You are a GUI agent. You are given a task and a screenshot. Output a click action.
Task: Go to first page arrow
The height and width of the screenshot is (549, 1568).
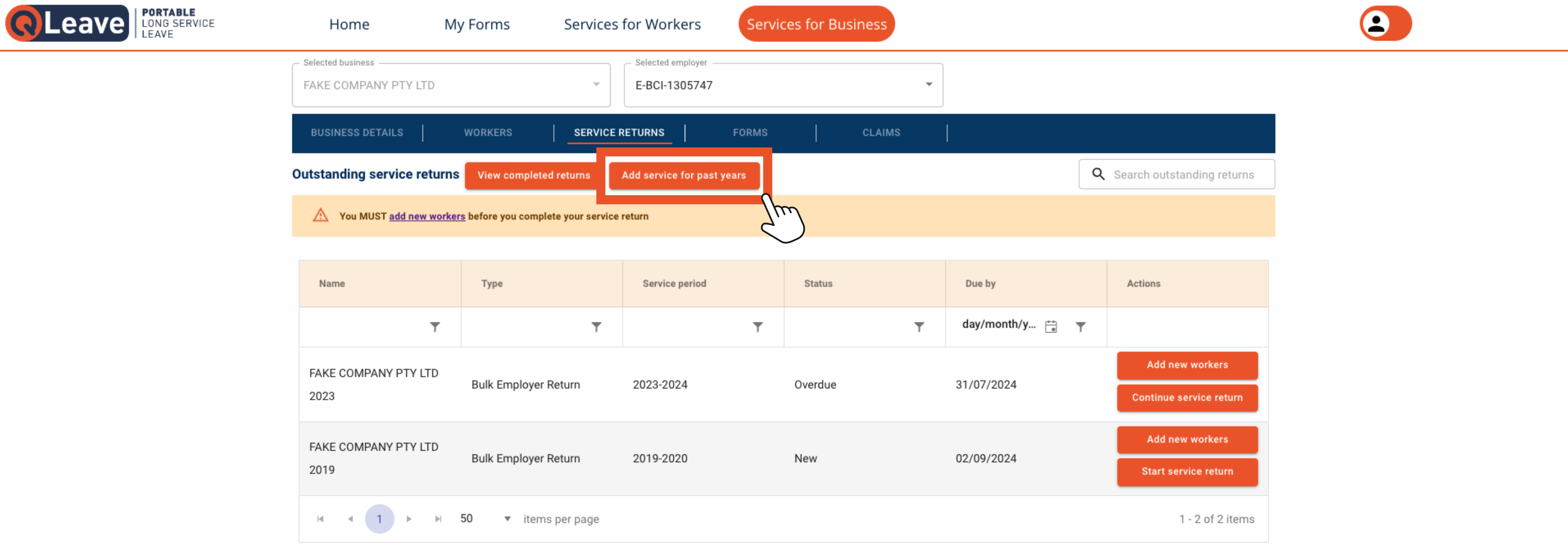320,519
